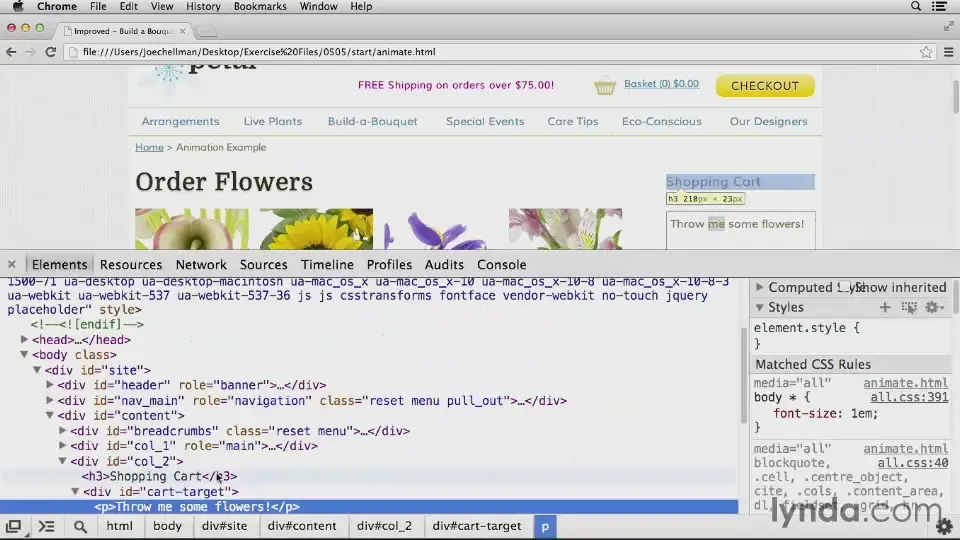This screenshot has height=540, width=960.
Task: Switch to the Network tab
Action: pyautogui.click(x=201, y=264)
